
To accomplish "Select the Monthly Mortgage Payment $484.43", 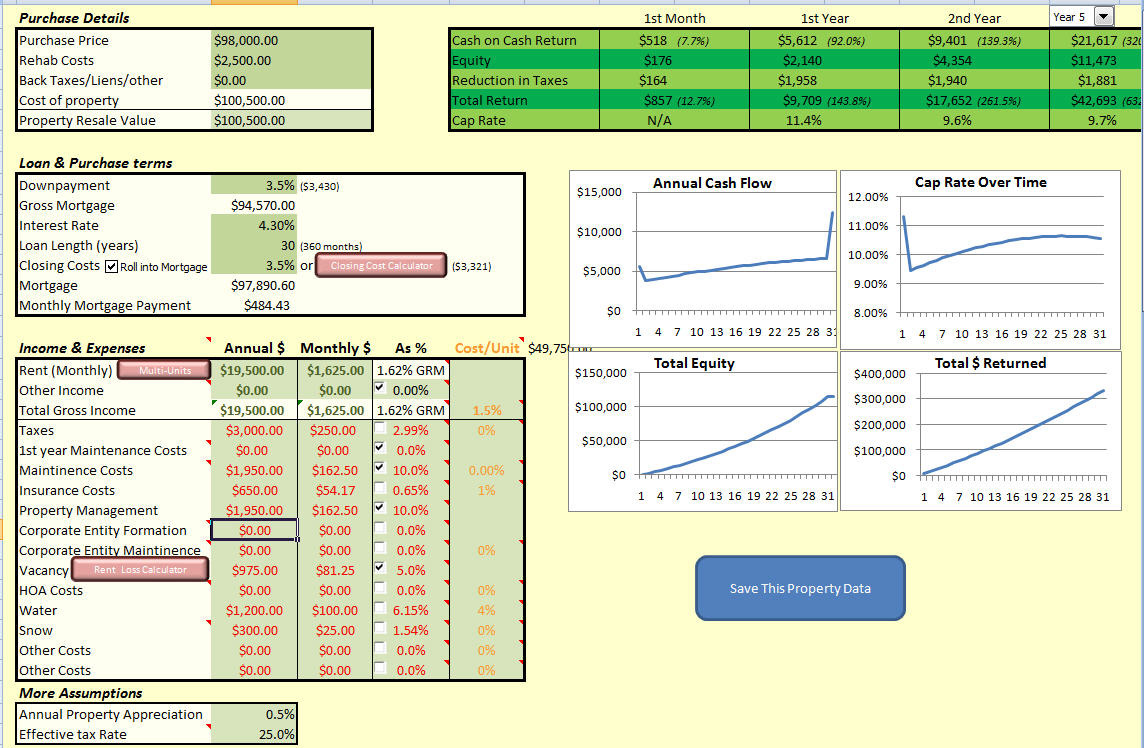I will click(254, 305).
